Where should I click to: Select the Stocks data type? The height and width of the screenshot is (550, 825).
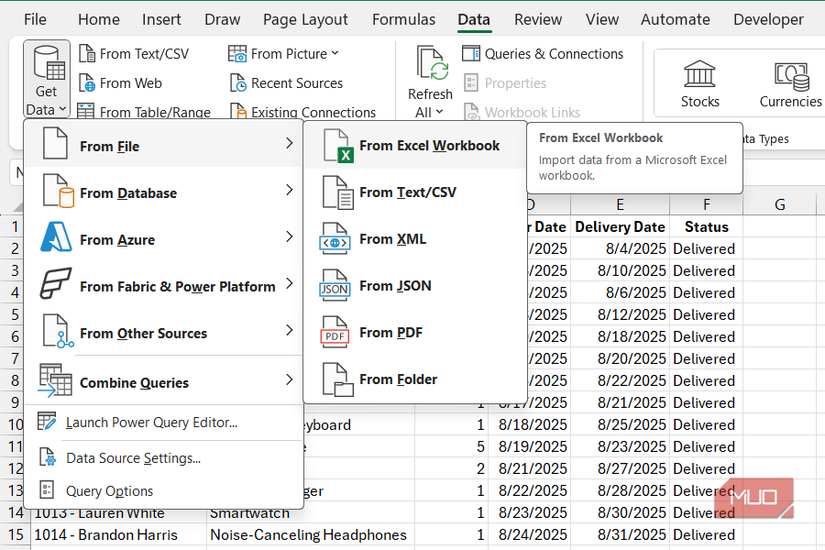[x=700, y=84]
